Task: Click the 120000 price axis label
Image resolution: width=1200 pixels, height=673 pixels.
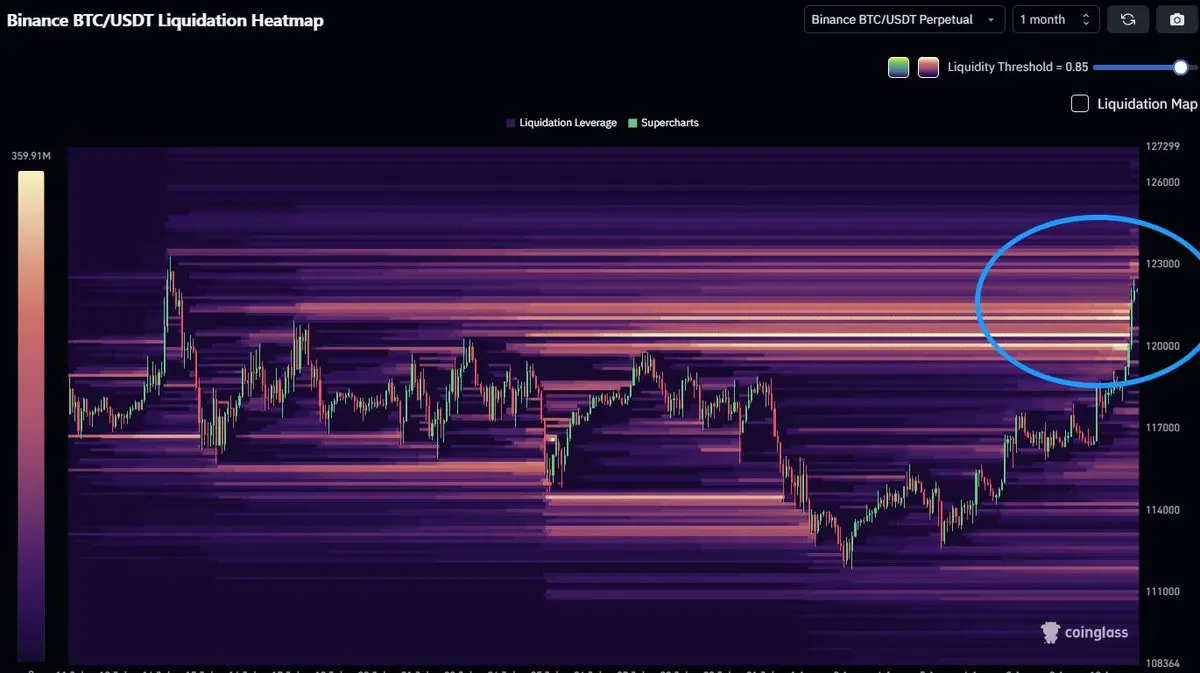Action: coord(1163,346)
